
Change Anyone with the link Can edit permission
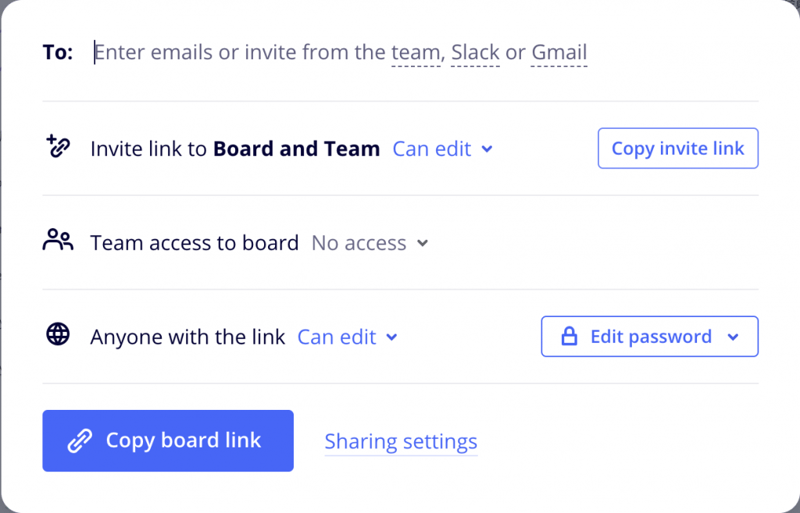[337, 337]
